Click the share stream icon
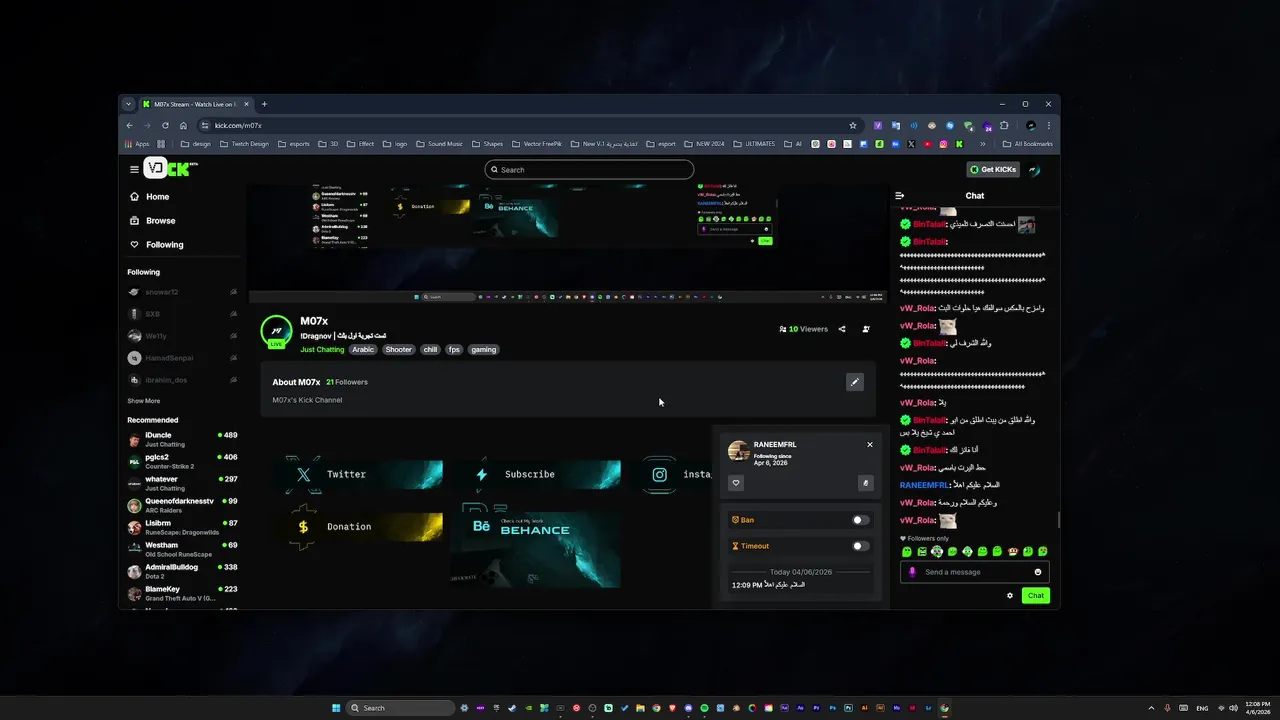Image resolution: width=1280 pixels, height=720 pixels. 842,329
